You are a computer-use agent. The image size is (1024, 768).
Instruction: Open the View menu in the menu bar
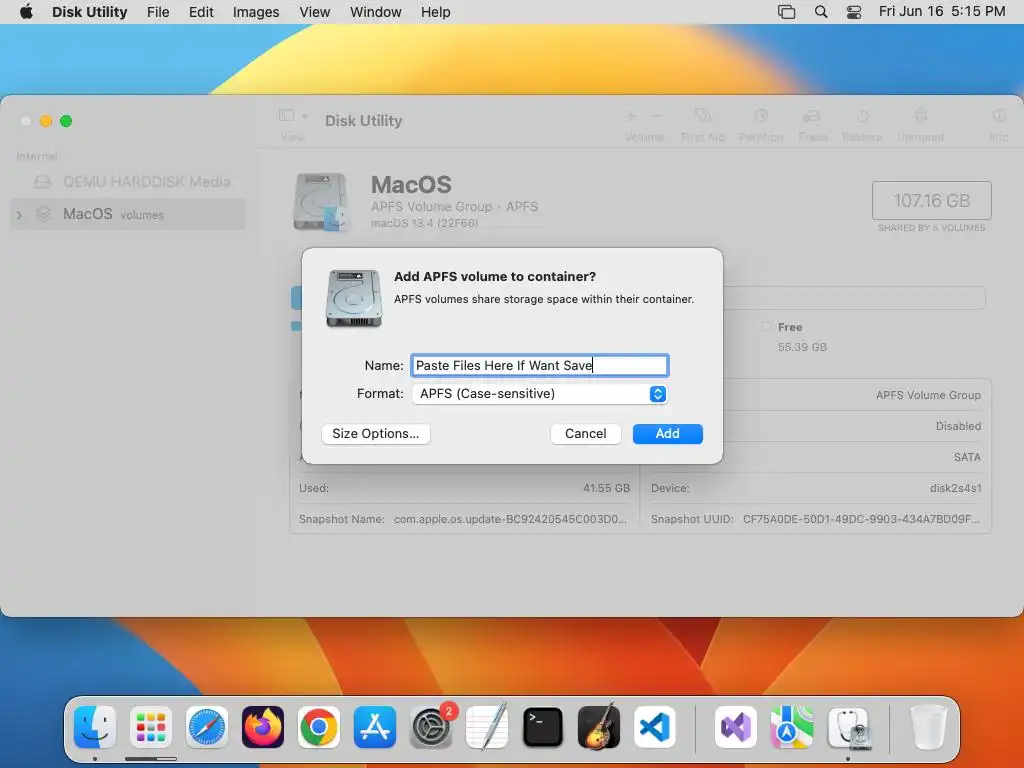(x=315, y=12)
